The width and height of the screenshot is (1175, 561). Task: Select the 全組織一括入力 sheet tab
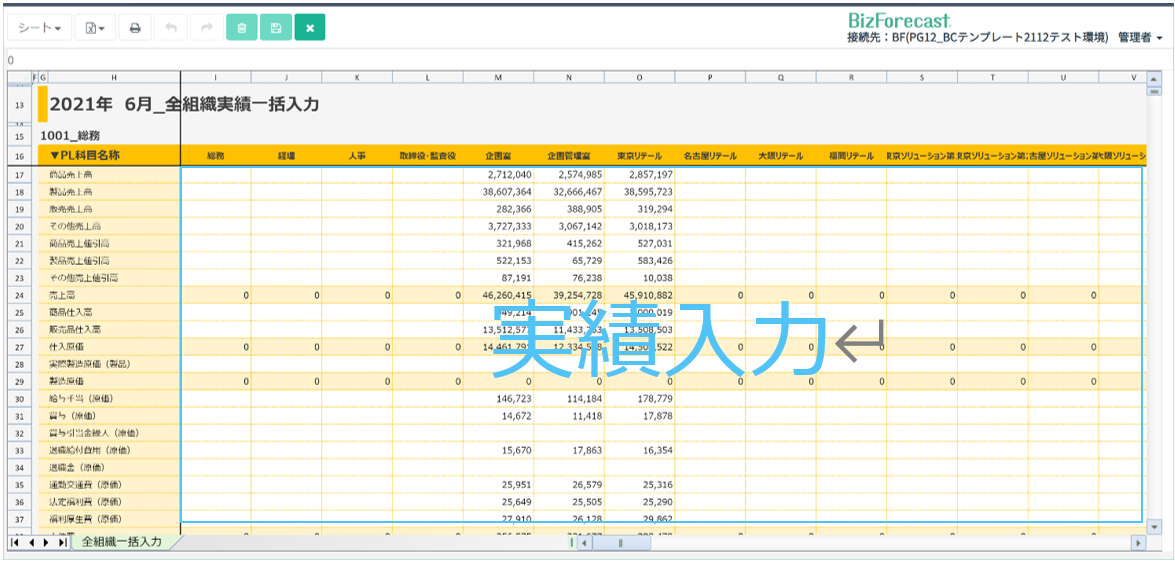click(x=122, y=542)
